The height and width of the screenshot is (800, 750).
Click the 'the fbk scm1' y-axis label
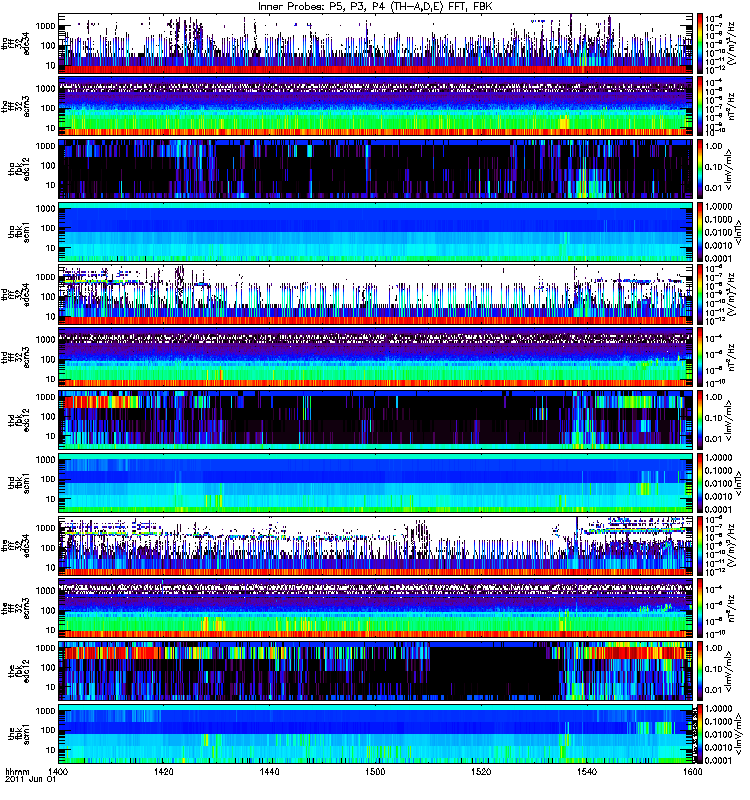(x=19, y=734)
